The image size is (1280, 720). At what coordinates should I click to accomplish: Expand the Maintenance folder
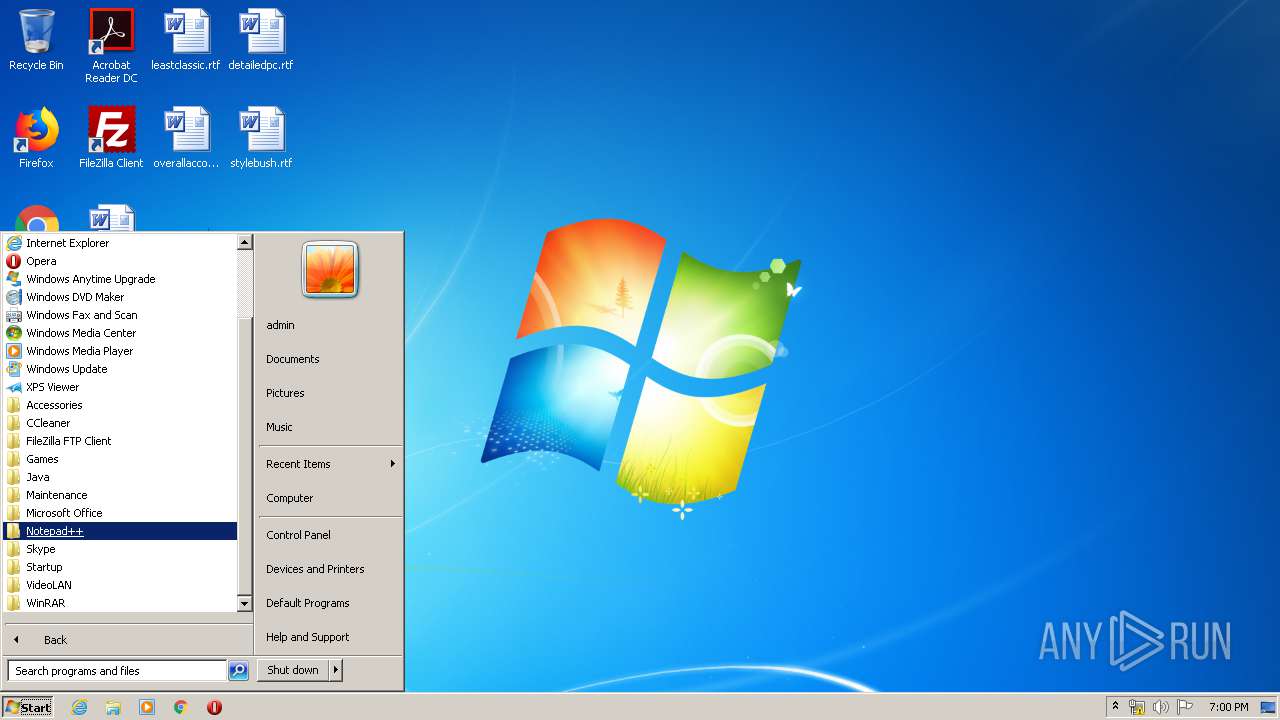[120, 495]
